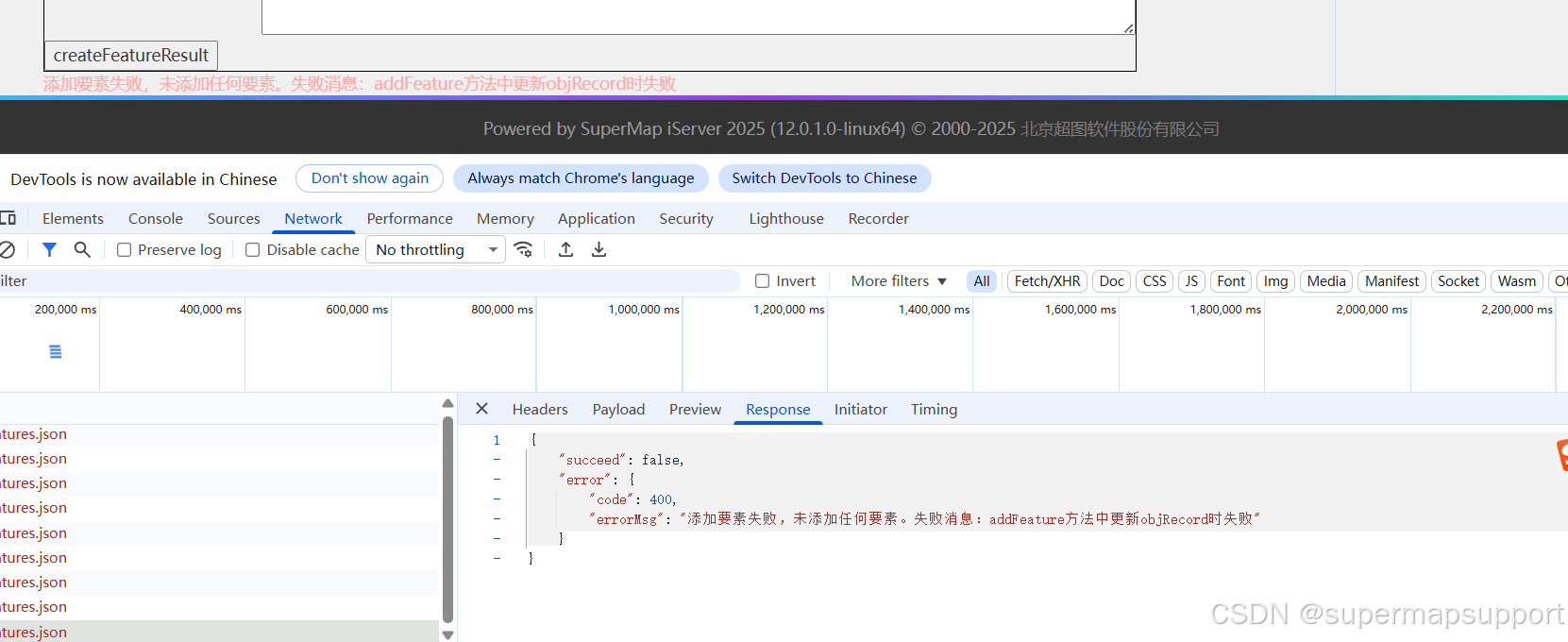
Task: Filter requests by CSS type
Action: click(x=1155, y=281)
